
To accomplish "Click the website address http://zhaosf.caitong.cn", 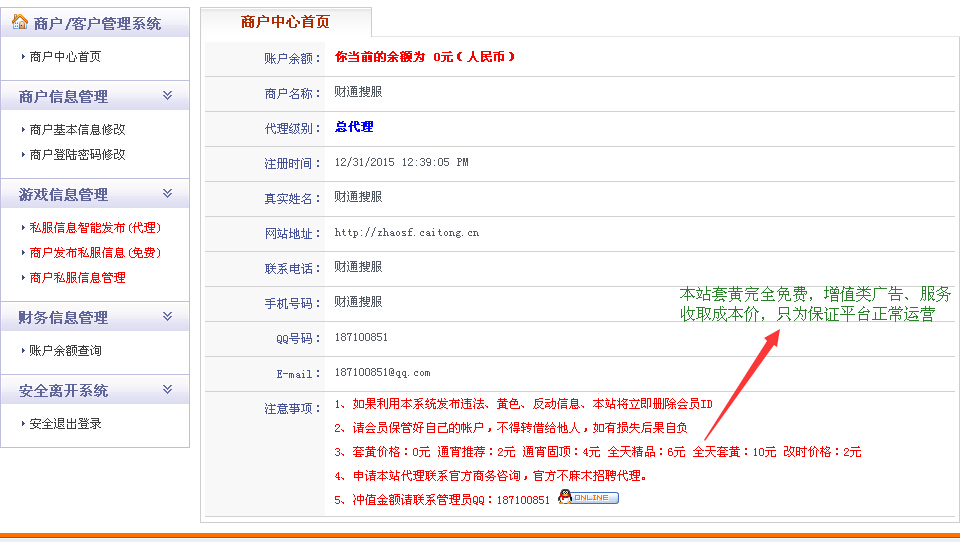I will 407,233.
